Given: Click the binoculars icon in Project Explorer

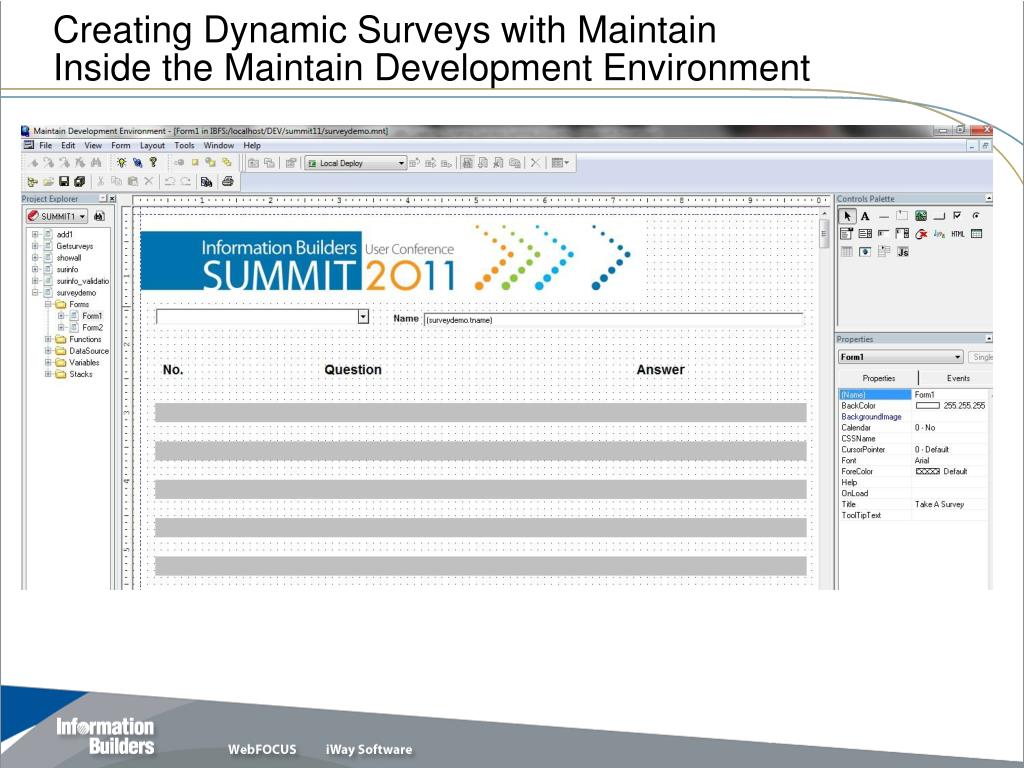Looking at the screenshot, I should (x=99, y=216).
